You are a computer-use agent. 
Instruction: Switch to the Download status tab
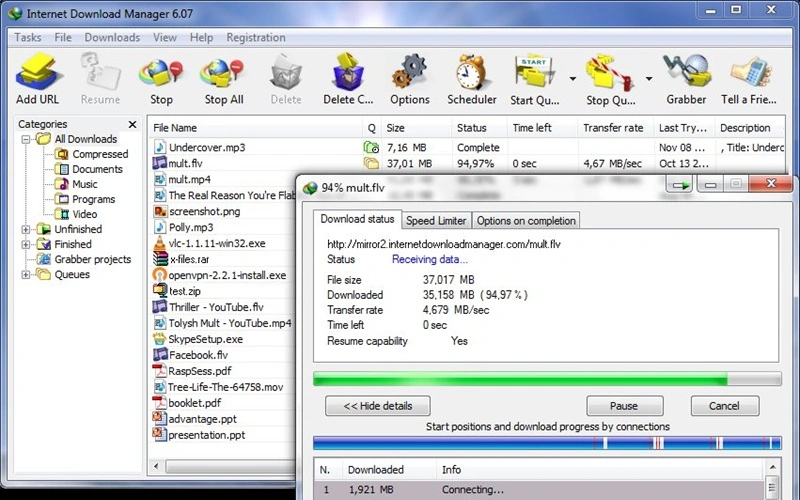pyautogui.click(x=357, y=219)
